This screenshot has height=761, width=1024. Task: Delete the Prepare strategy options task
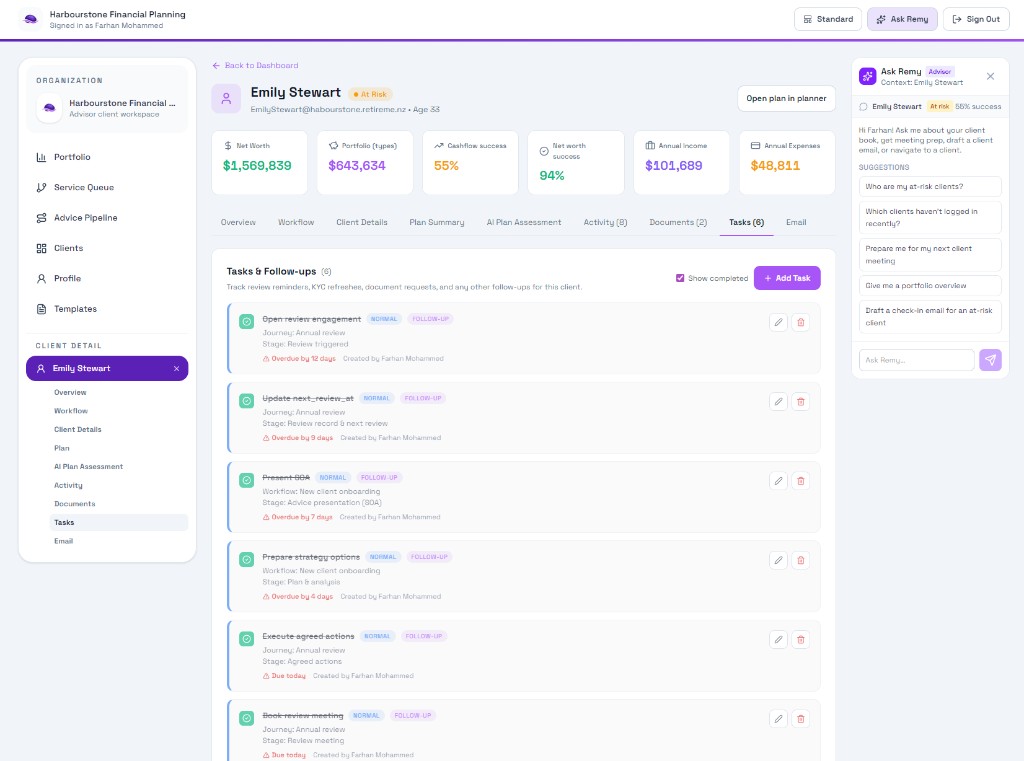(801, 560)
